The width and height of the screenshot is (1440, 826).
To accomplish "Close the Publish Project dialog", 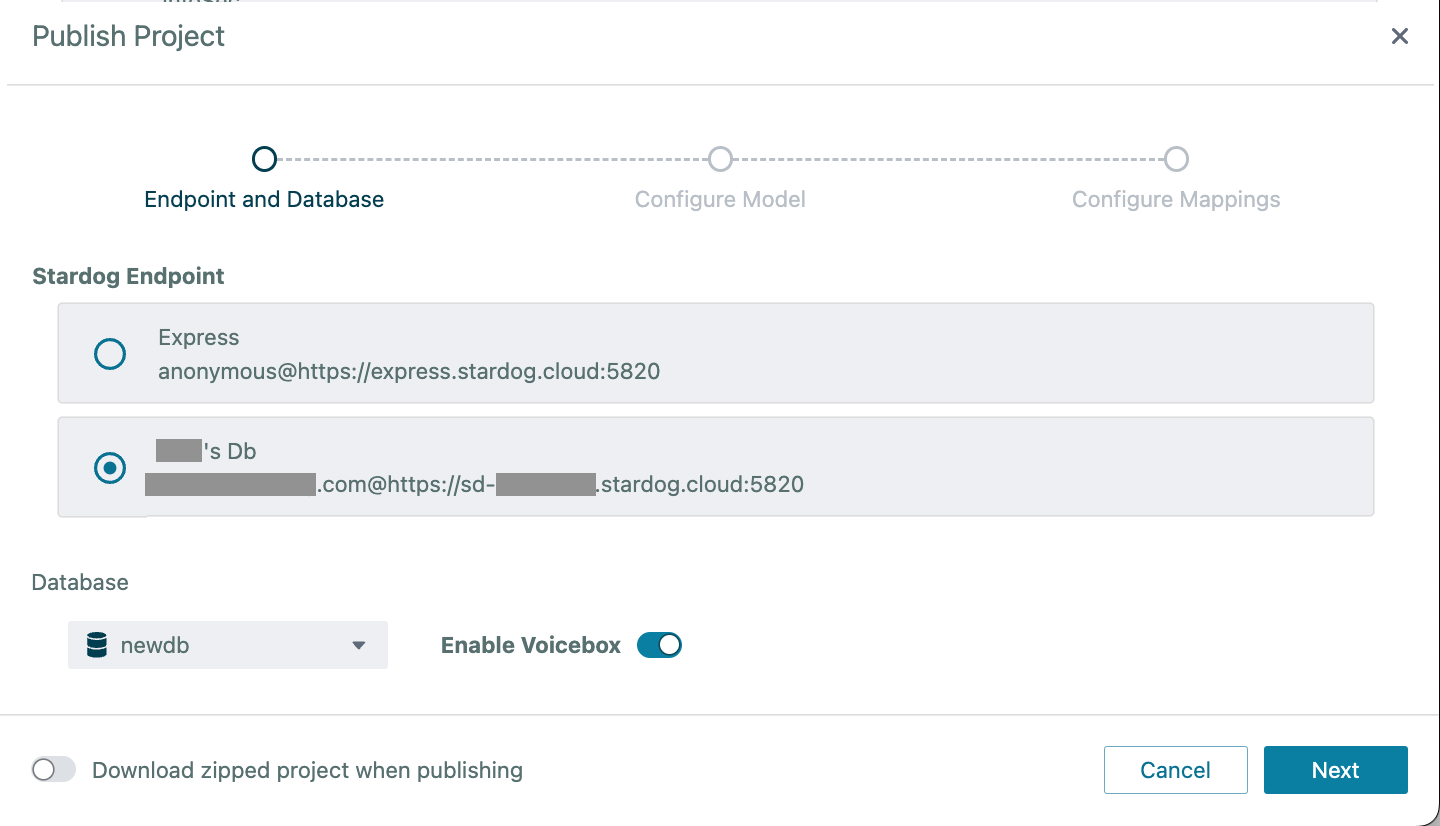I will 1399,37.
